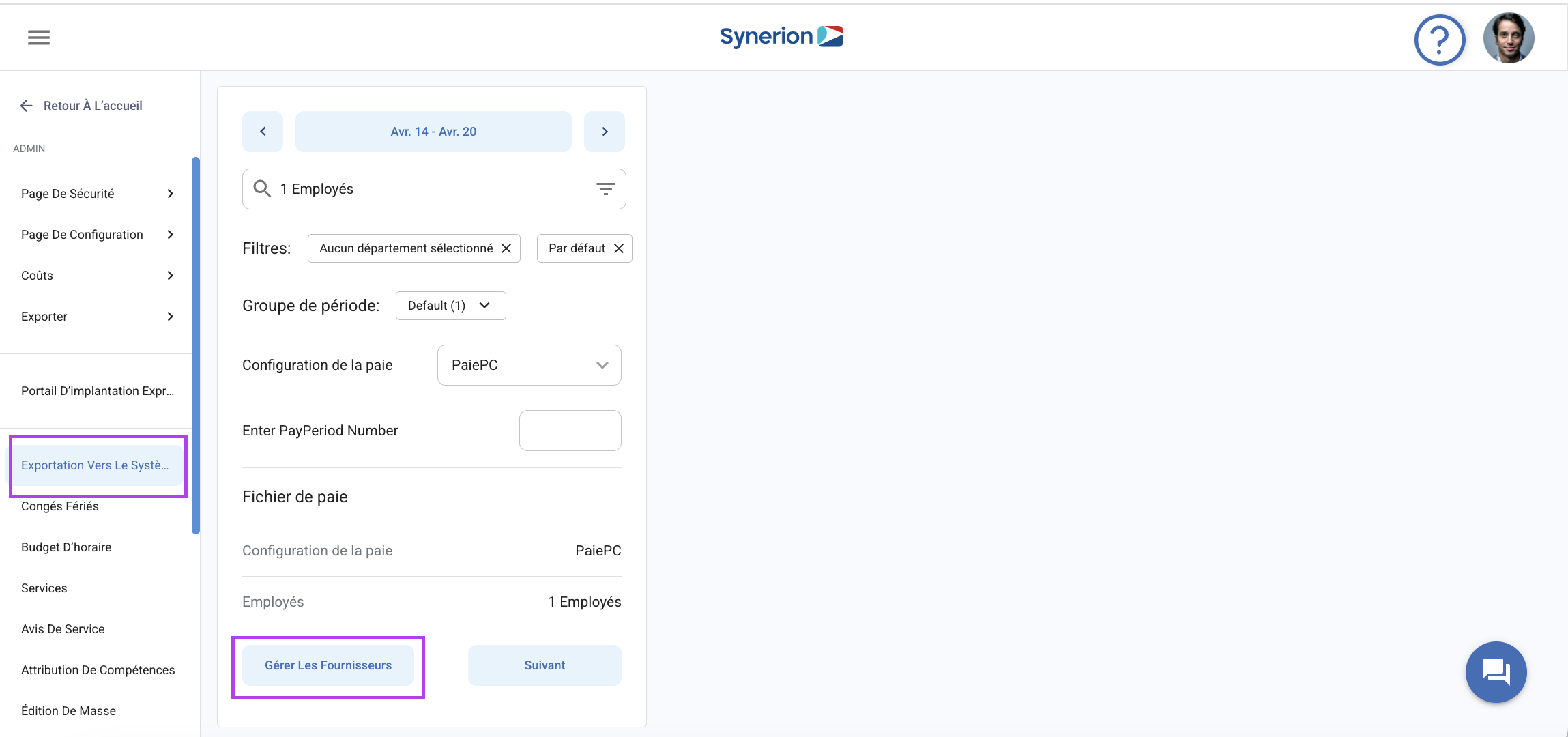The height and width of the screenshot is (737, 1568).
Task: Go to the next pay period
Action: point(605,132)
